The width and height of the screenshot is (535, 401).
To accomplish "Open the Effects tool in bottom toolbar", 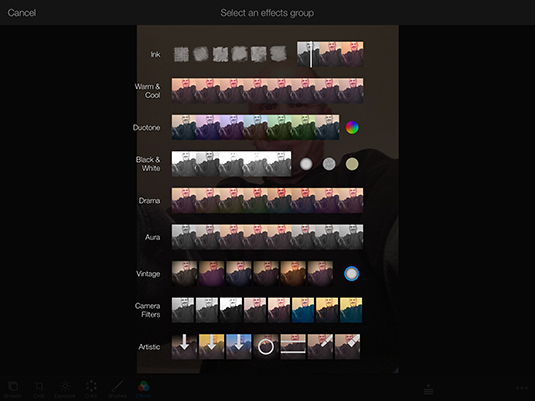I will tap(143, 389).
